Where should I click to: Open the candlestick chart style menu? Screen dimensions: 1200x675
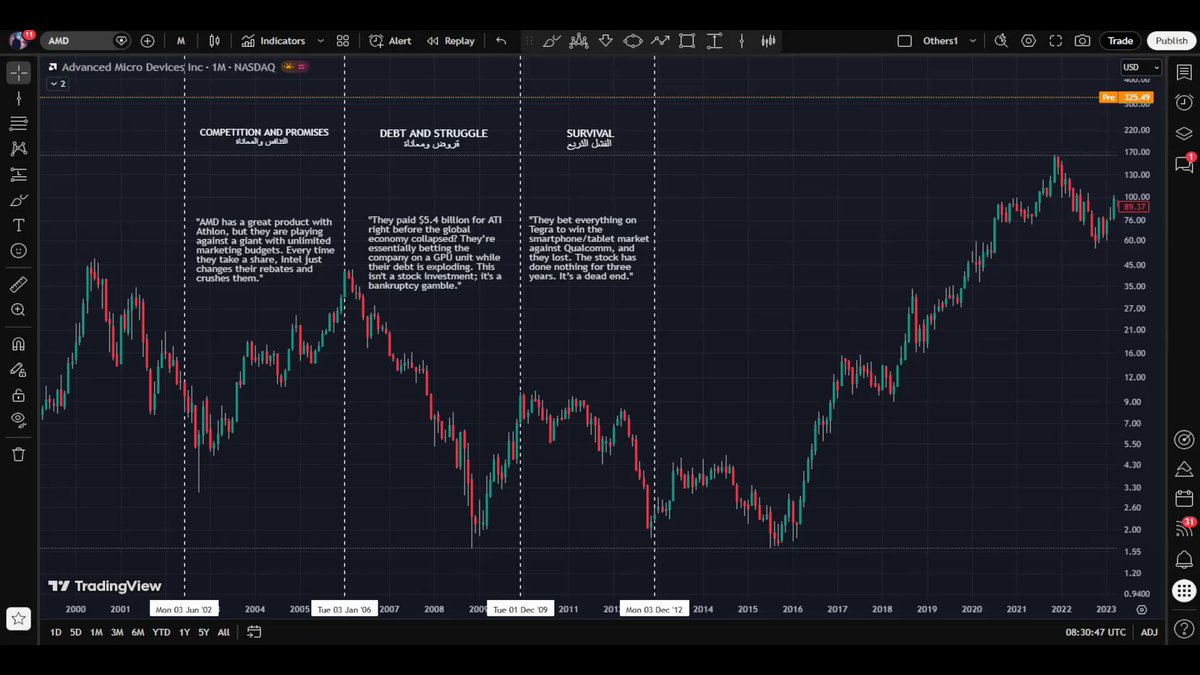click(214, 41)
